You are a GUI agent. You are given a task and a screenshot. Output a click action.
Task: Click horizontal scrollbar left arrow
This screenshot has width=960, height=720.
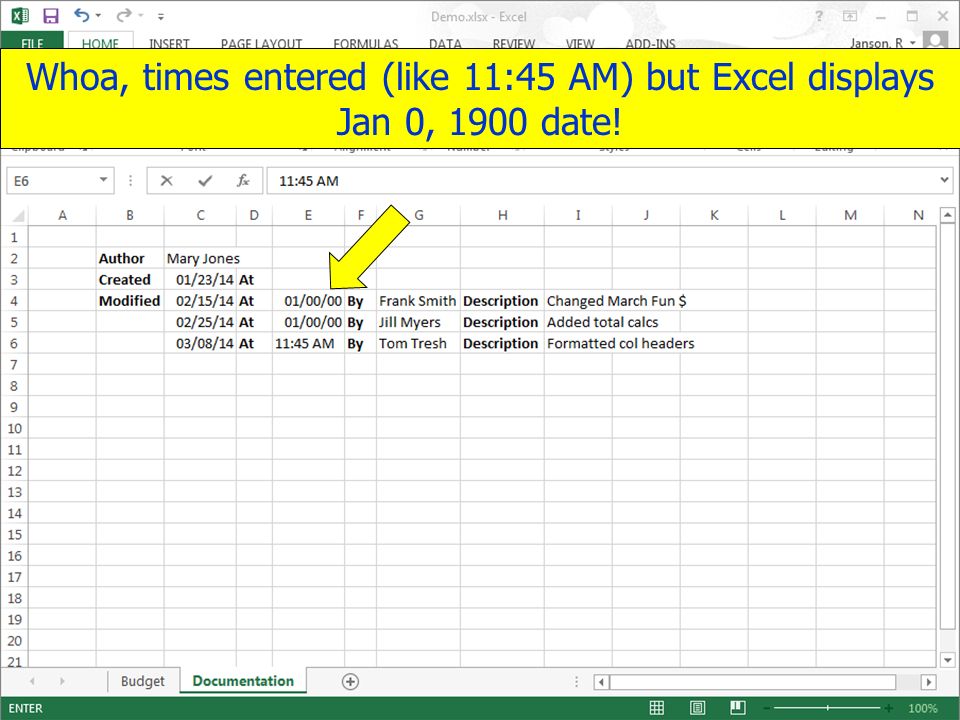(601, 681)
